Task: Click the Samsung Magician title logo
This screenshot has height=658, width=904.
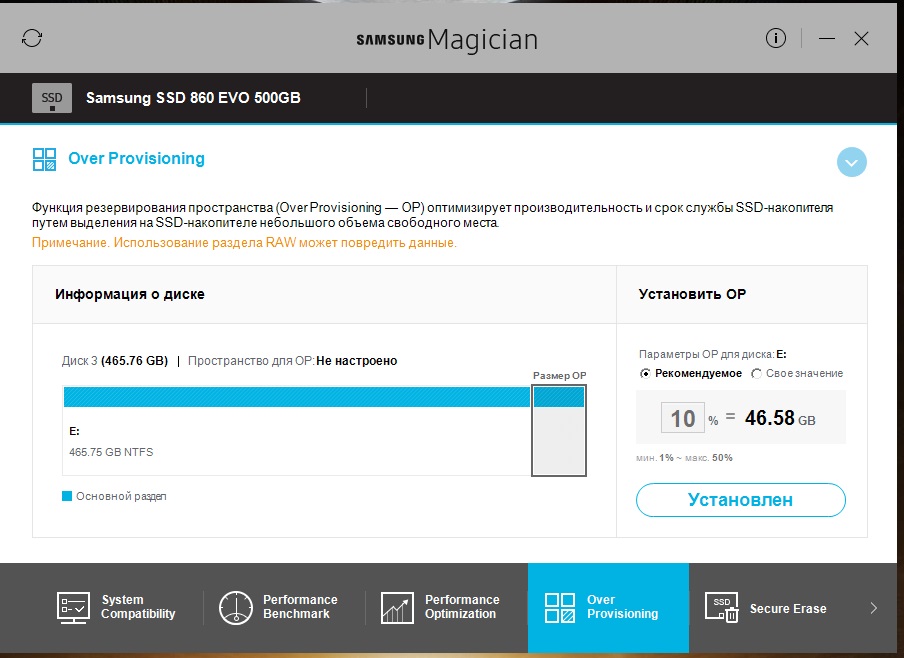Action: (x=447, y=39)
